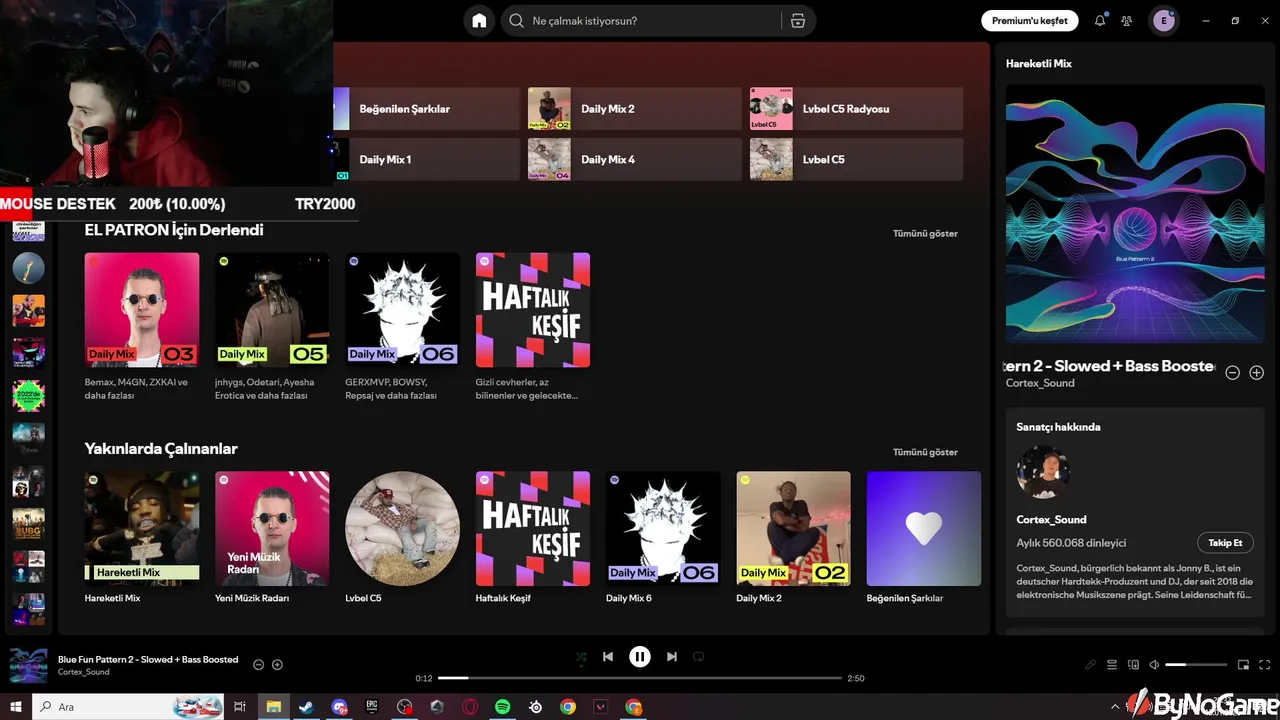Pause the current song
The height and width of the screenshot is (720, 1280).
click(x=640, y=657)
